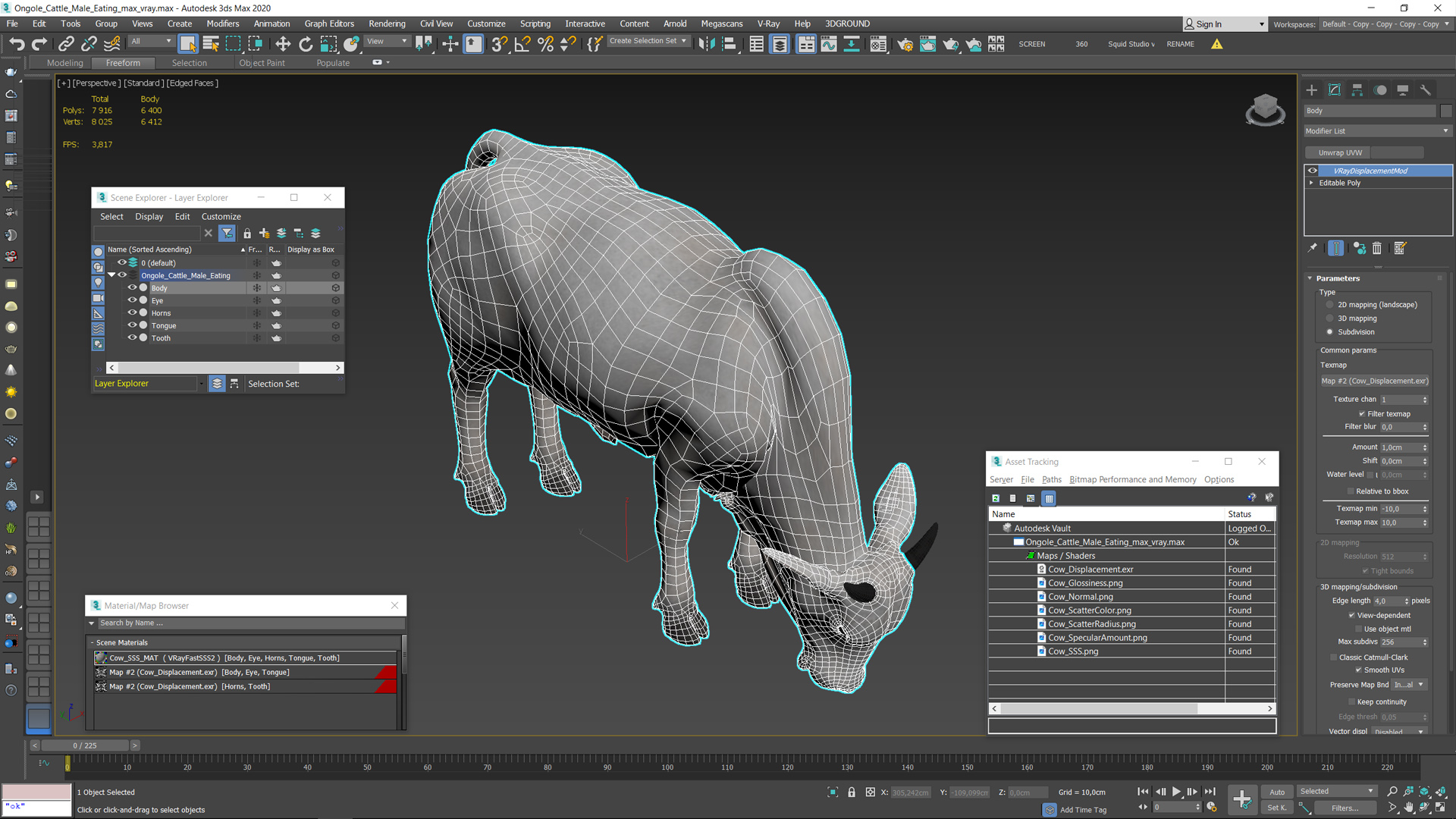Remove modifier from stack trash icon

click(x=1377, y=248)
